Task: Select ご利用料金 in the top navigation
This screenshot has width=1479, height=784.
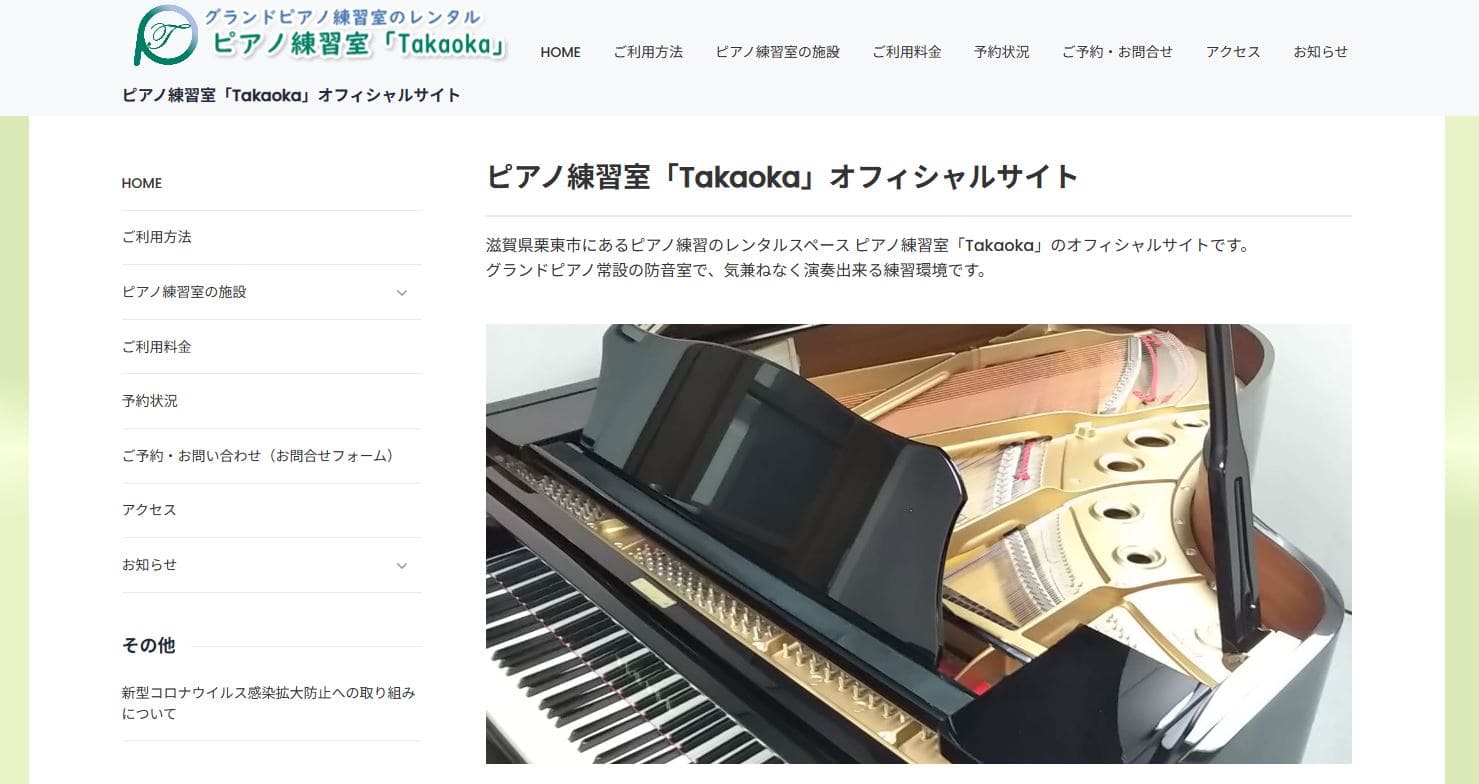Action: tap(906, 52)
